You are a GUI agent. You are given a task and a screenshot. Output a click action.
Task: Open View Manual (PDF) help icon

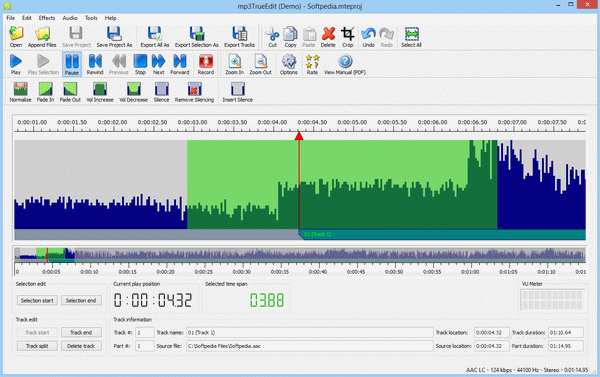point(345,64)
